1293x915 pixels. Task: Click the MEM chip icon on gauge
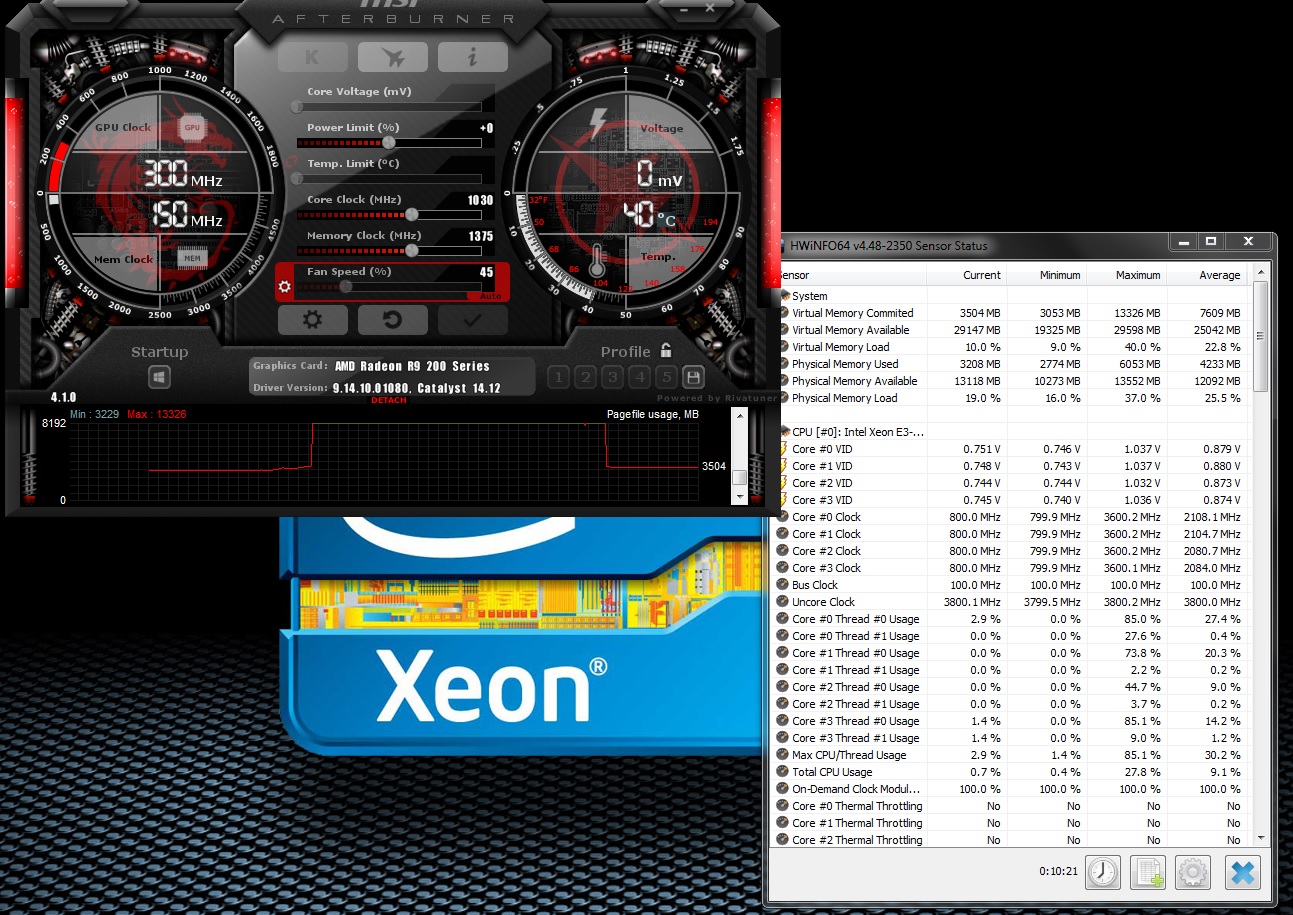(x=192, y=259)
